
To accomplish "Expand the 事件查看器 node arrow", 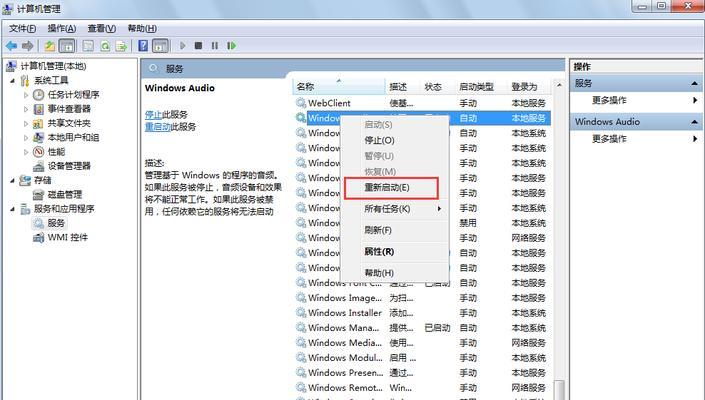I will tap(26, 109).
